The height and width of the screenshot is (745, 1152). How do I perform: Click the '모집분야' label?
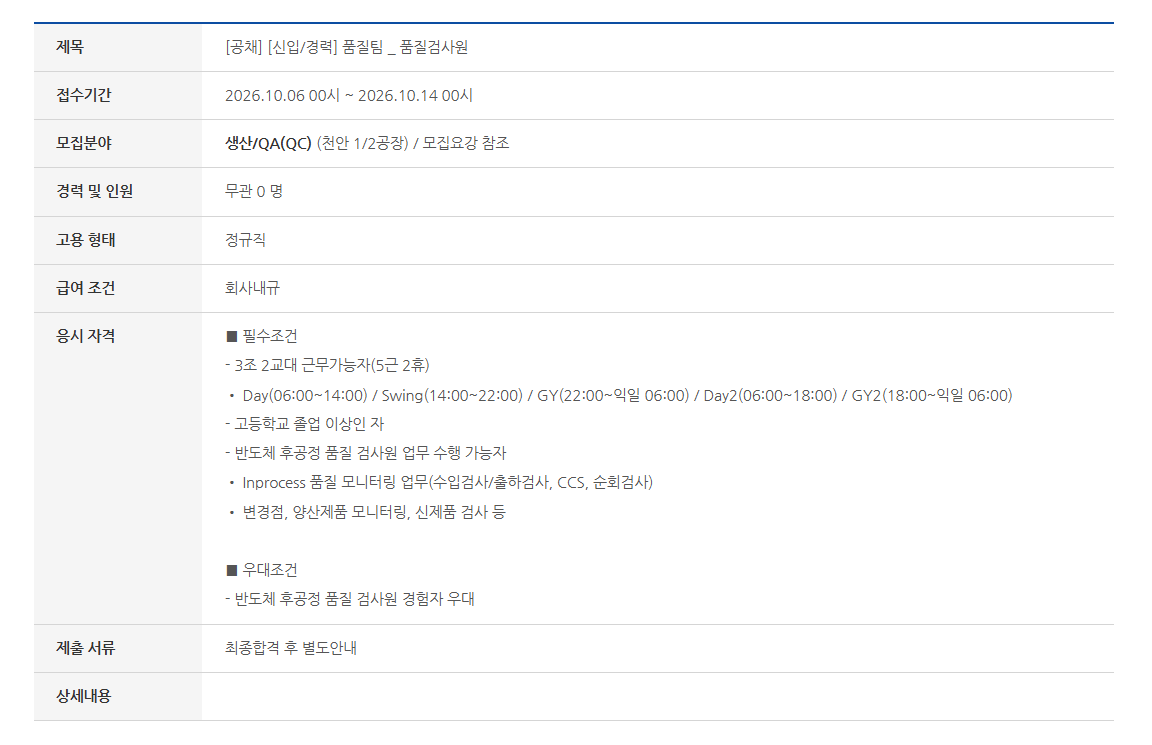pyautogui.click(x=84, y=143)
